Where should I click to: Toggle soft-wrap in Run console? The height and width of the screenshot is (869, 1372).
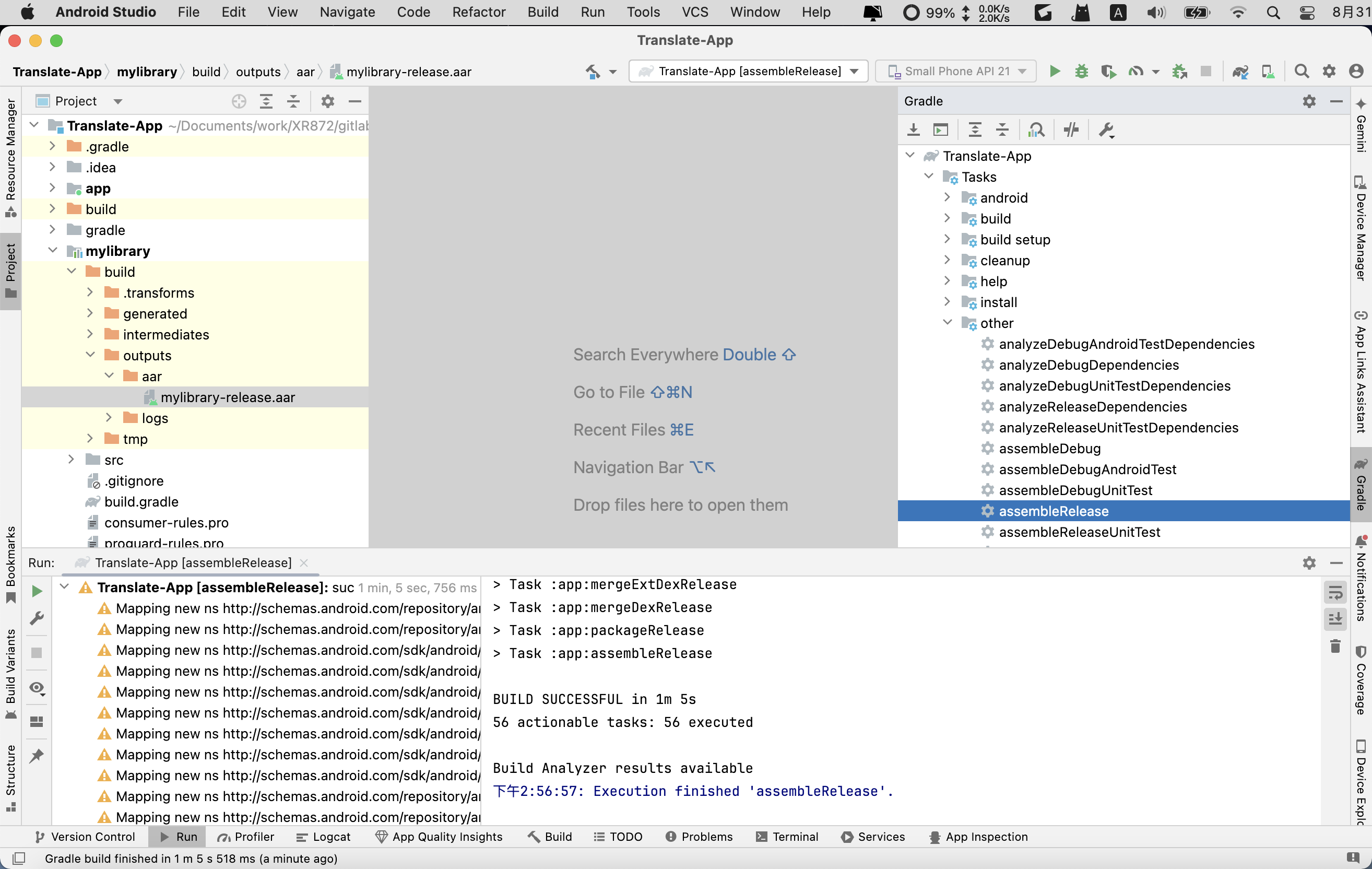pos(1335,593)
